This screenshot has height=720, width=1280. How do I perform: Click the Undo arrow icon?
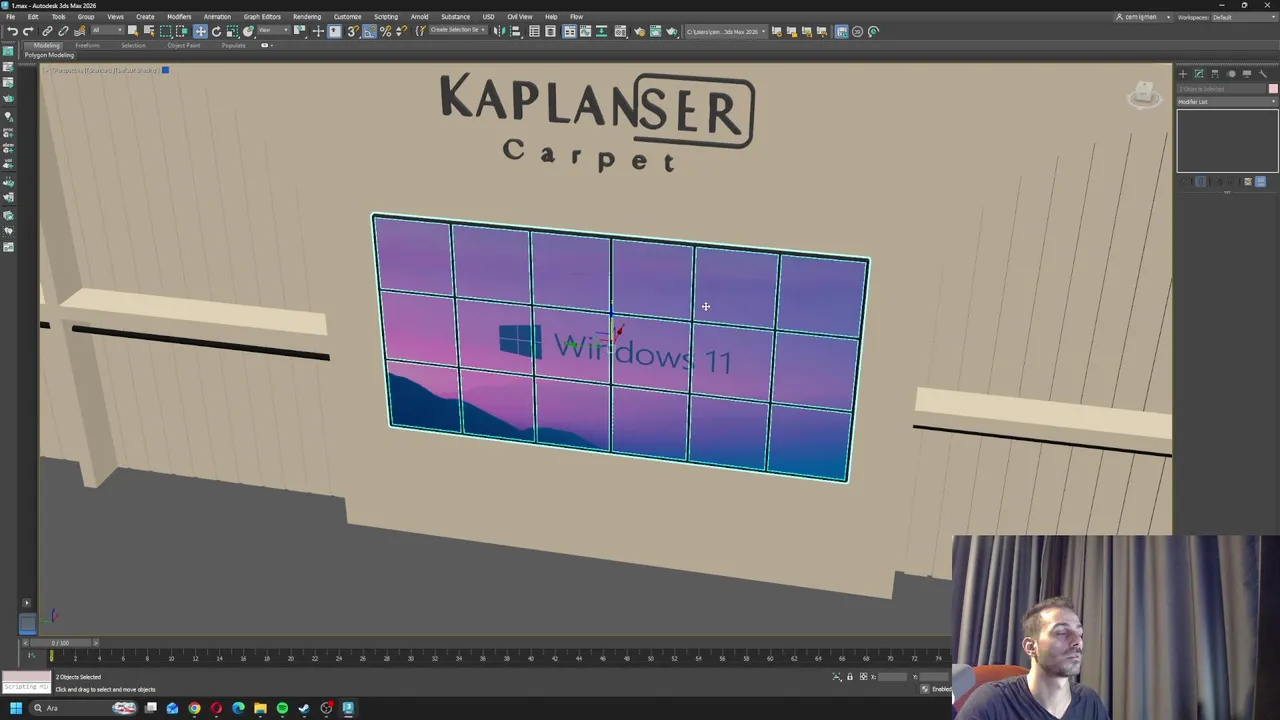pos(12,31)
